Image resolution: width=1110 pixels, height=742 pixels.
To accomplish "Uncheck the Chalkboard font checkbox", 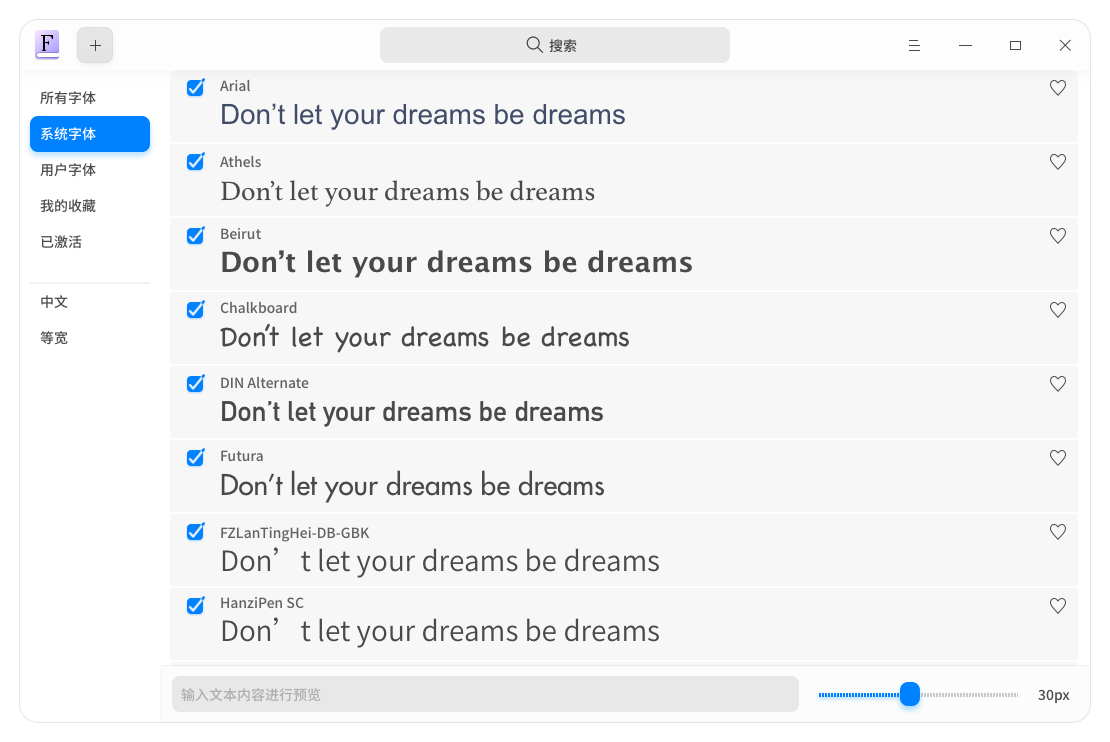I will [x=195, y=309].
